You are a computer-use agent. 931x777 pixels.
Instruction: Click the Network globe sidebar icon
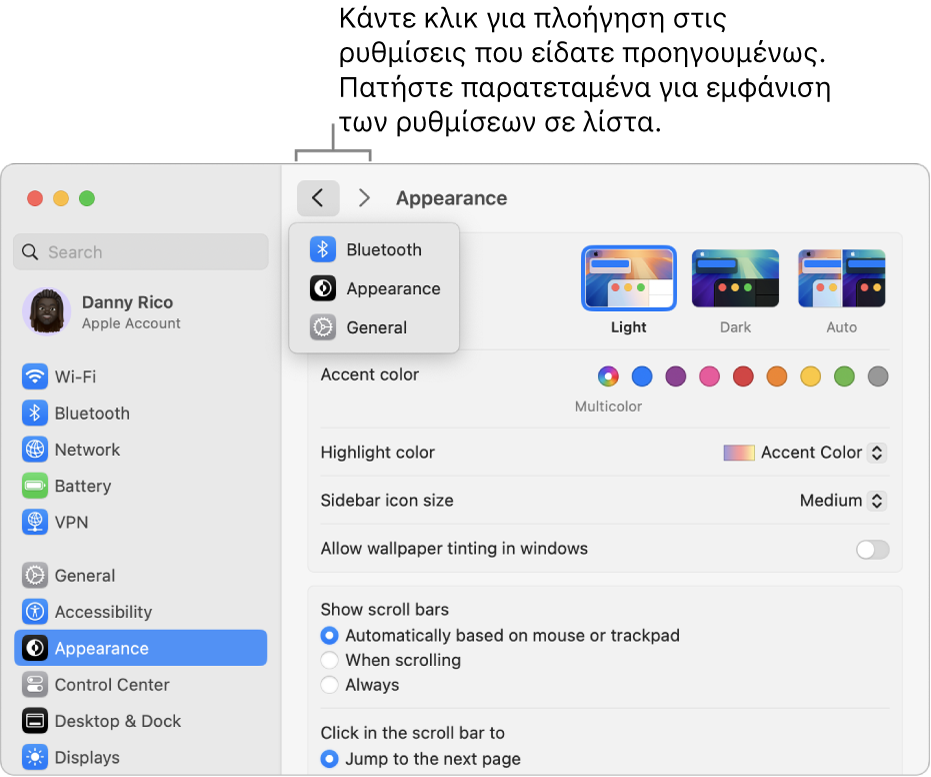[35, 449]
